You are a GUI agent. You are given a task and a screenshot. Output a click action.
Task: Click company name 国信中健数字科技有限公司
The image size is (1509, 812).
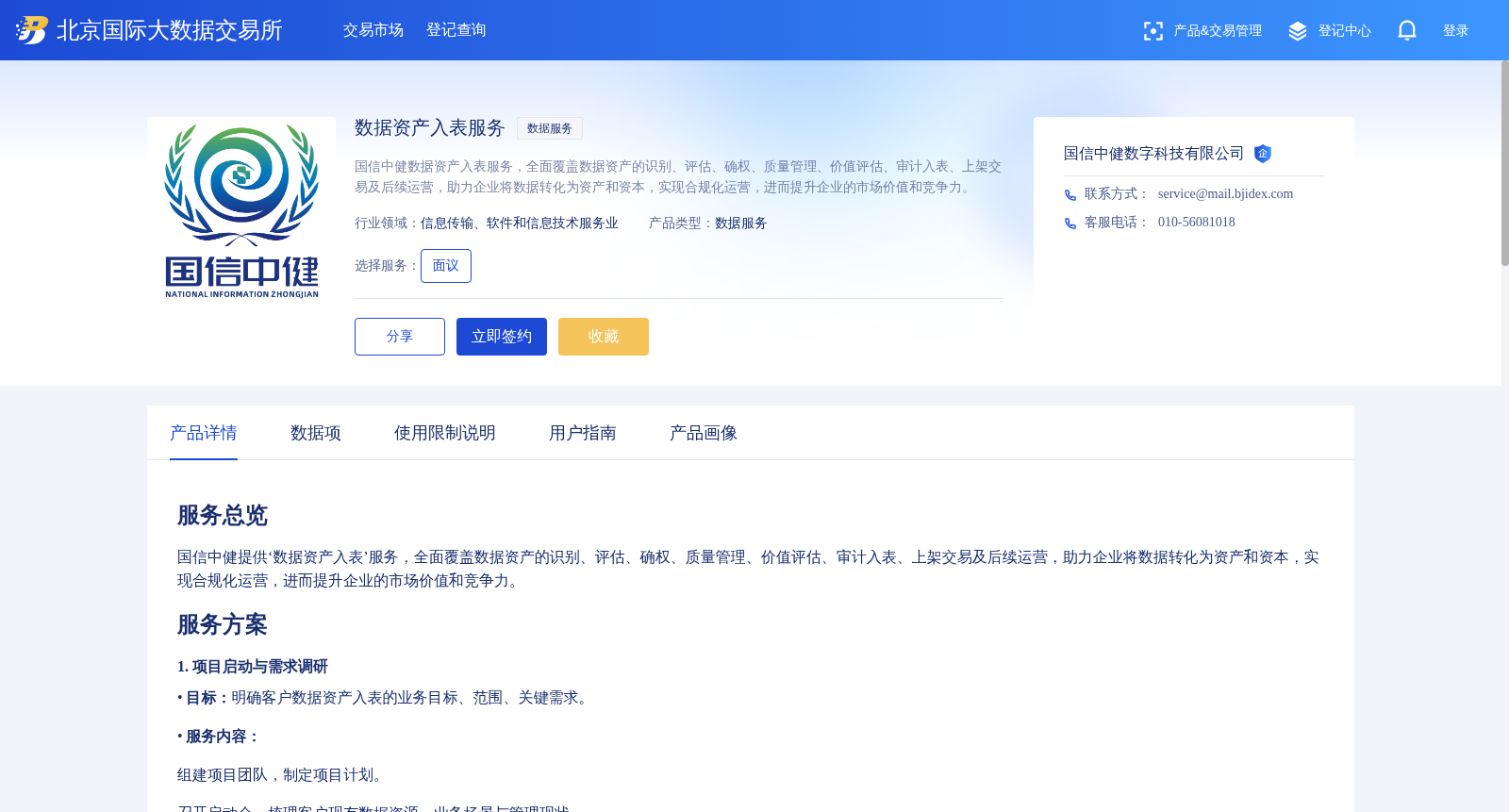(x=1154, y=154)
